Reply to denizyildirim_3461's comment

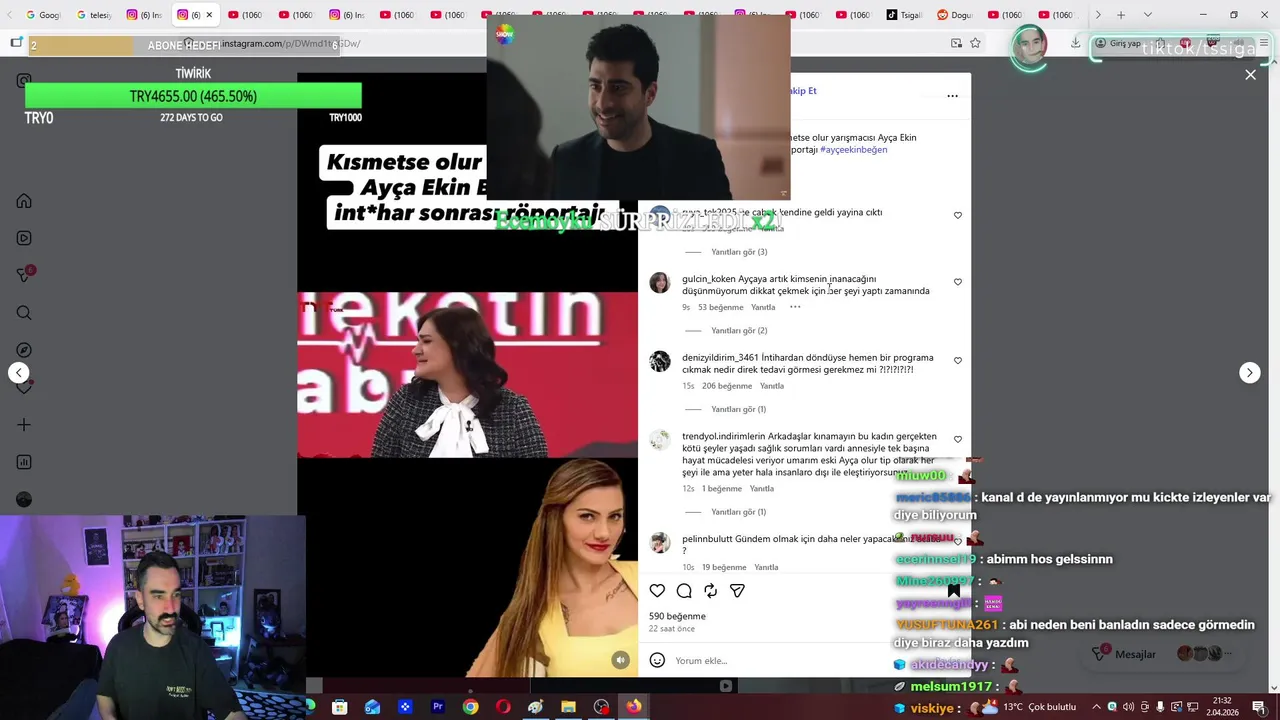(772, 386)
